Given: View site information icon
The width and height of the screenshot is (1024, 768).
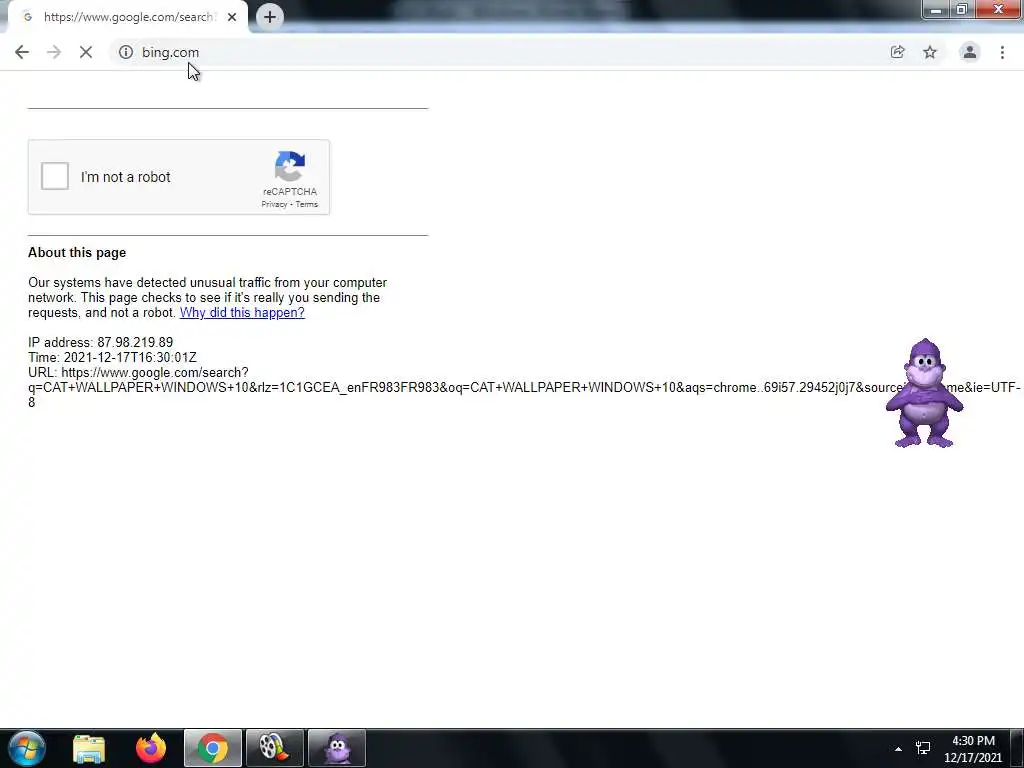Looking at the screenshot, I should [126, 52].
